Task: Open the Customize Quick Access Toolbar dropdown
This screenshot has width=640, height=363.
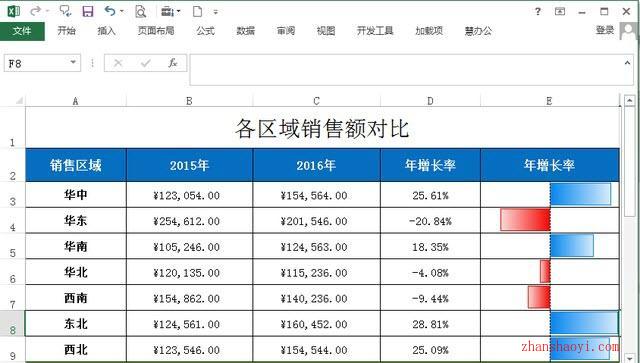Action: tap(216, 12)
